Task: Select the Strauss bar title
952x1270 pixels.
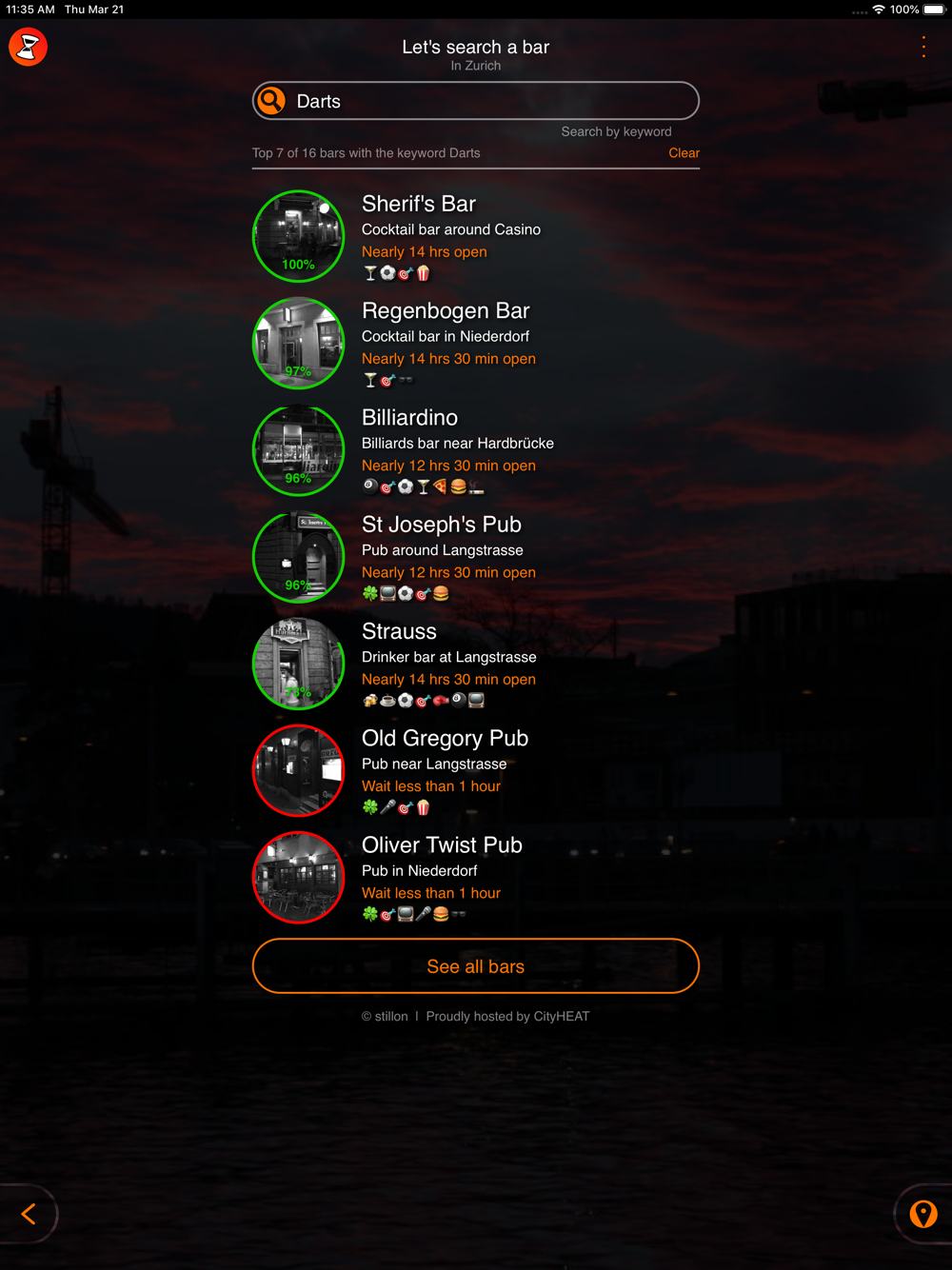Action: click(x=399, y=631)
